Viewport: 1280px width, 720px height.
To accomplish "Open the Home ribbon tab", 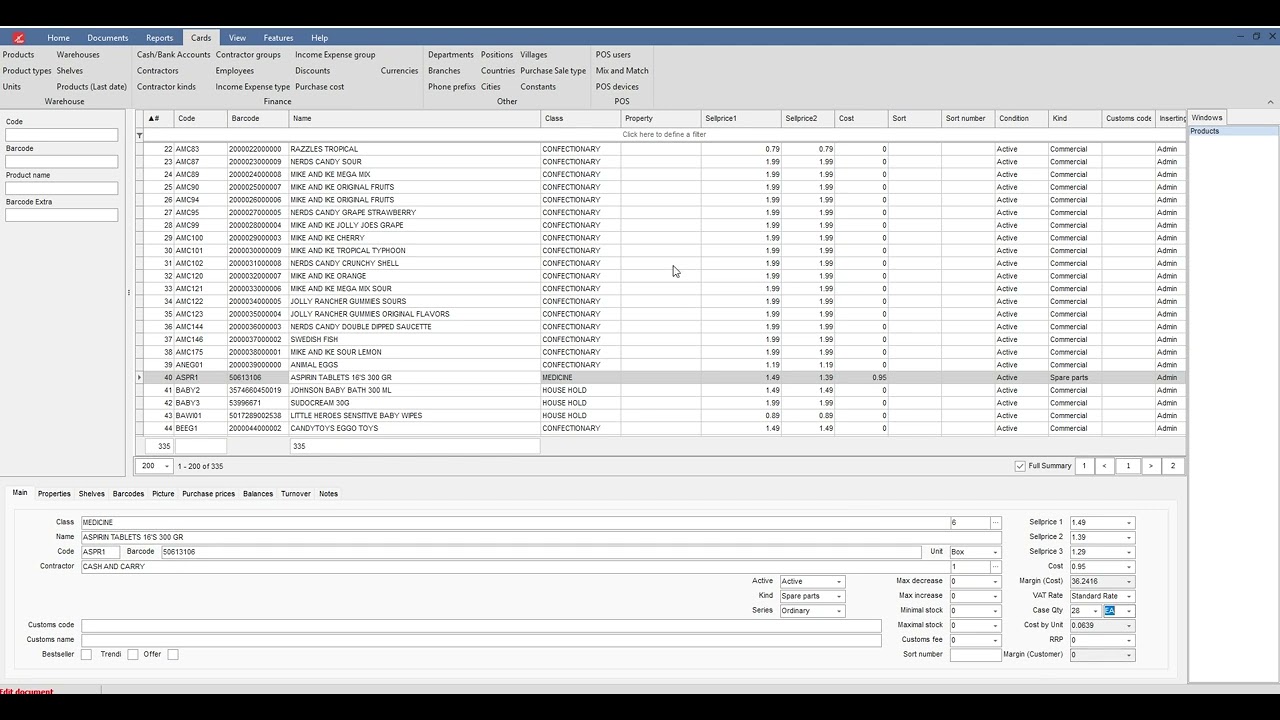I will point(58,38).
